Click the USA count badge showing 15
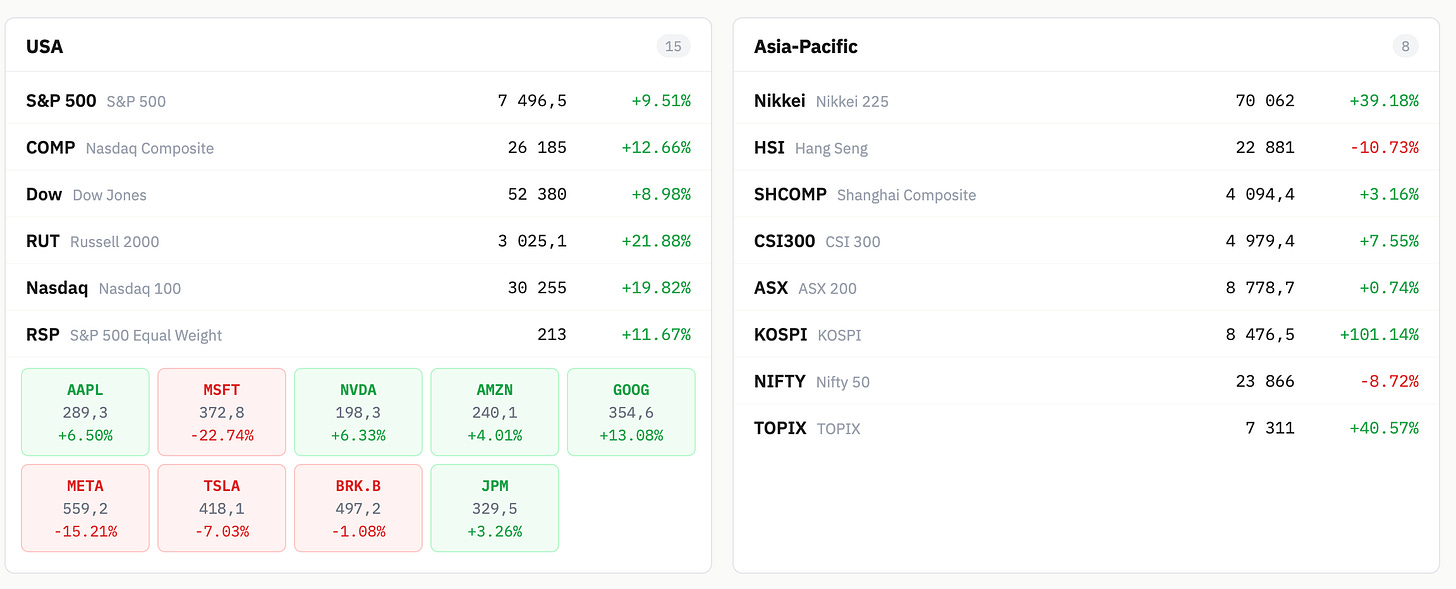 pyautogui.click(x=673, y=46)
